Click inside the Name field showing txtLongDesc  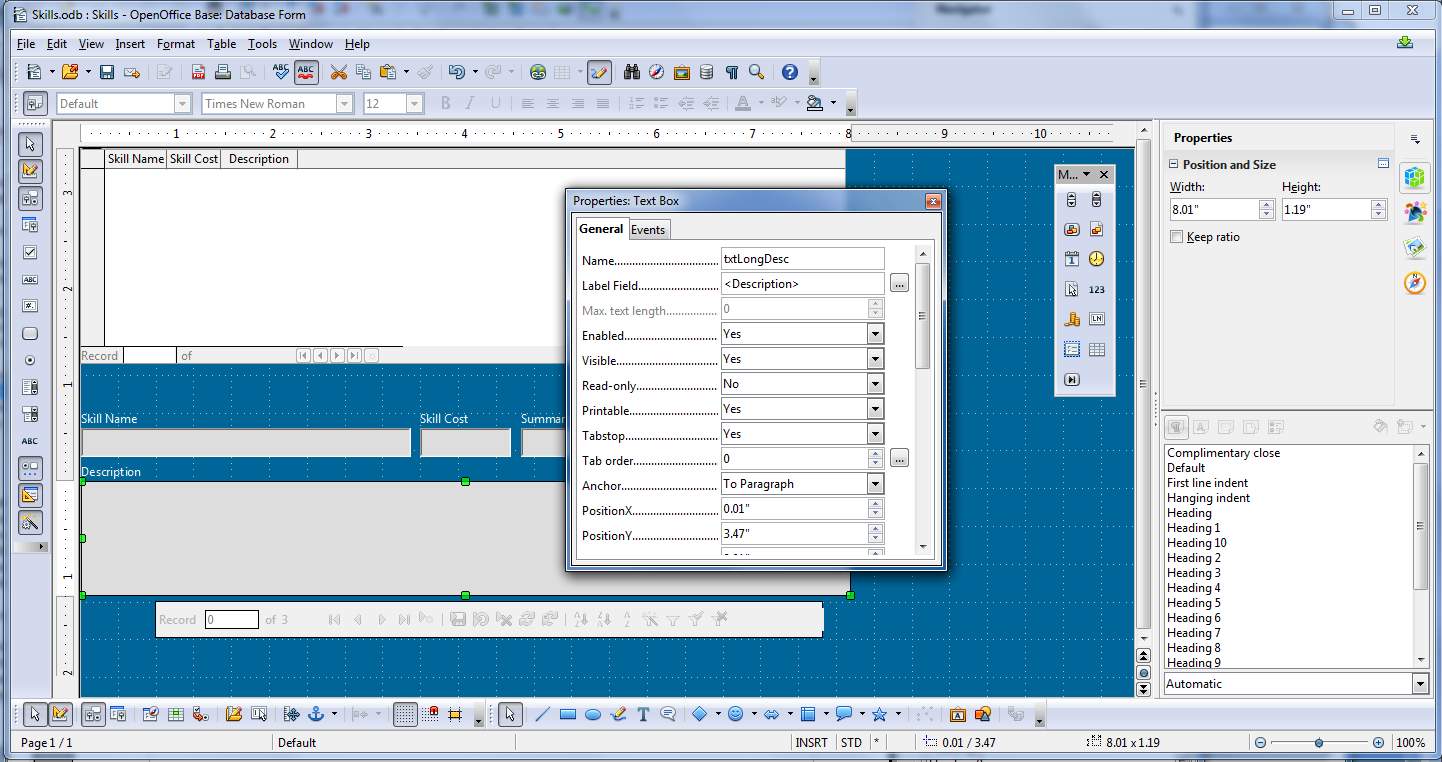800,258
